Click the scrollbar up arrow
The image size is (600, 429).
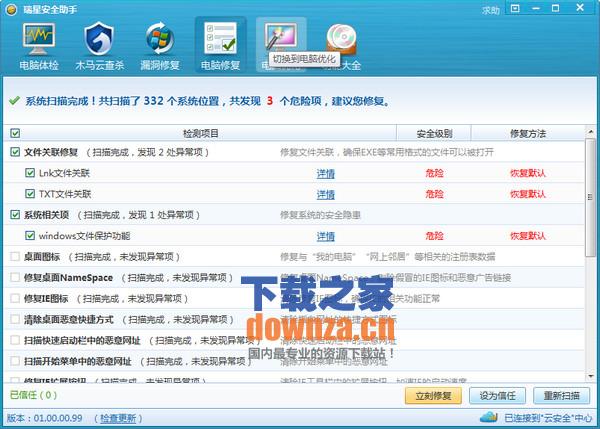[x=590, y=131]
